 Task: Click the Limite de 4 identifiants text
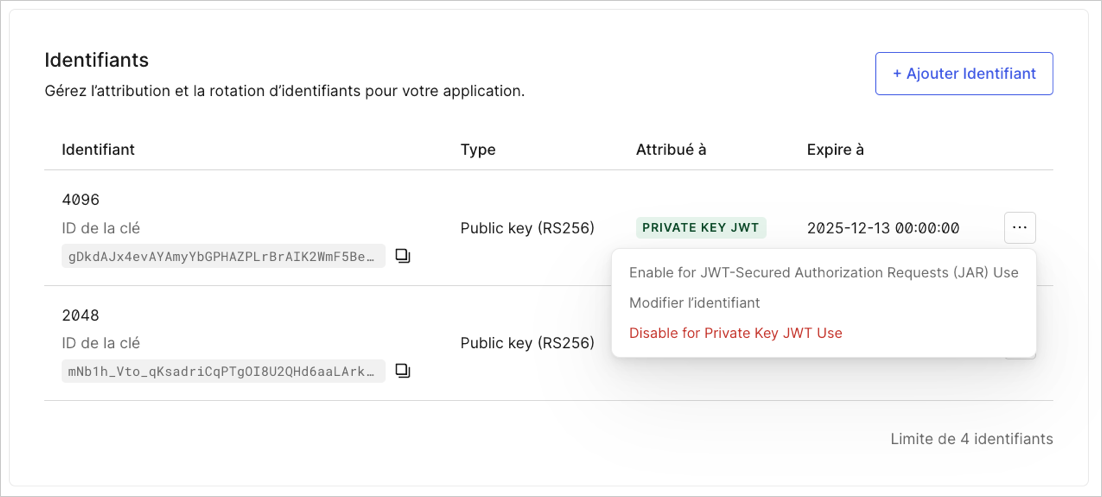click(972, 439)
